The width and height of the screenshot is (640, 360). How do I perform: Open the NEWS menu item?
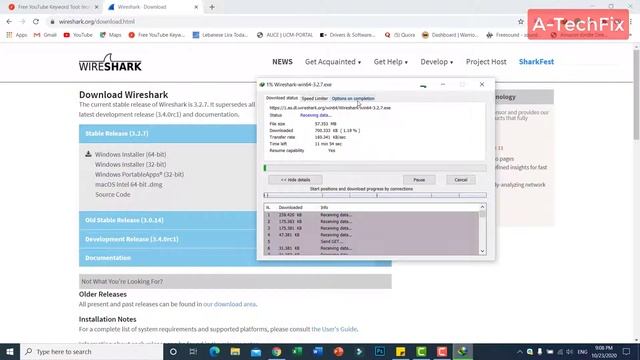click(x=282, y=62)
